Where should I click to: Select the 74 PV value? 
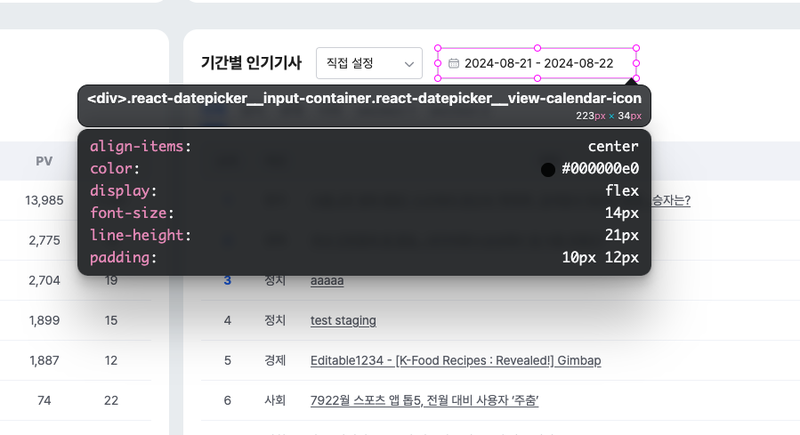pos(44,400)
